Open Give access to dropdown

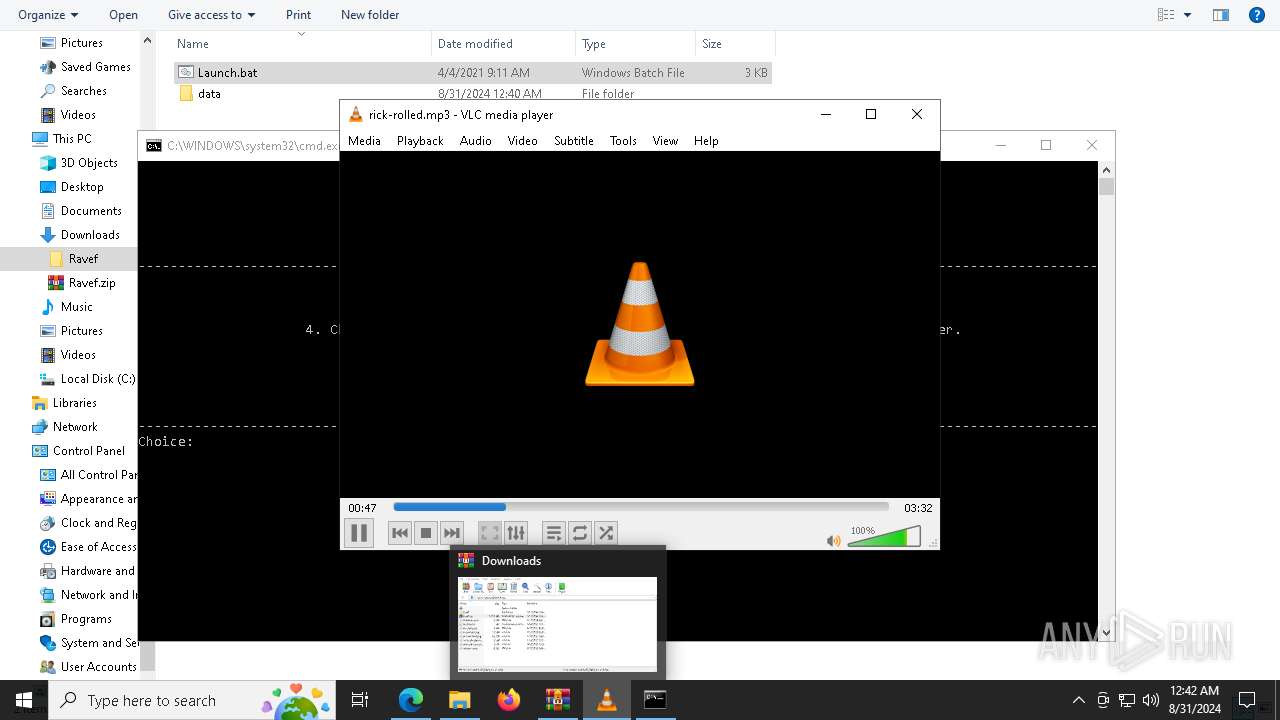point(211,15)
